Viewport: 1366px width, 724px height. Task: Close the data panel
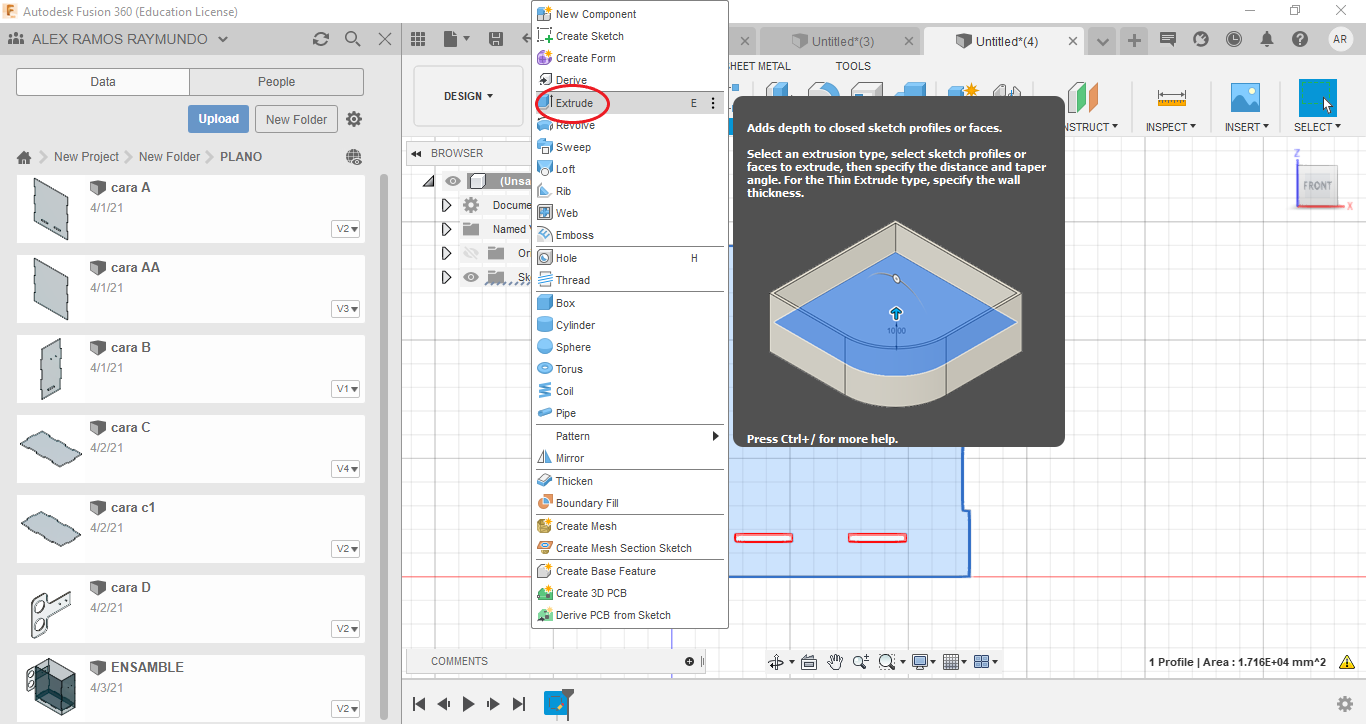pyautogui.click(x=385, y=39)
